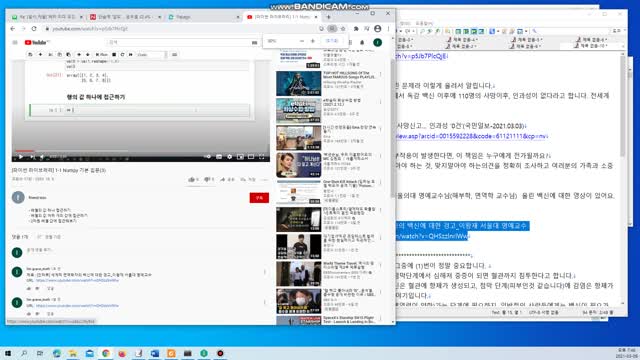
Task: Open Microsoft Edge from the taskbar
Action: (56, 353)
